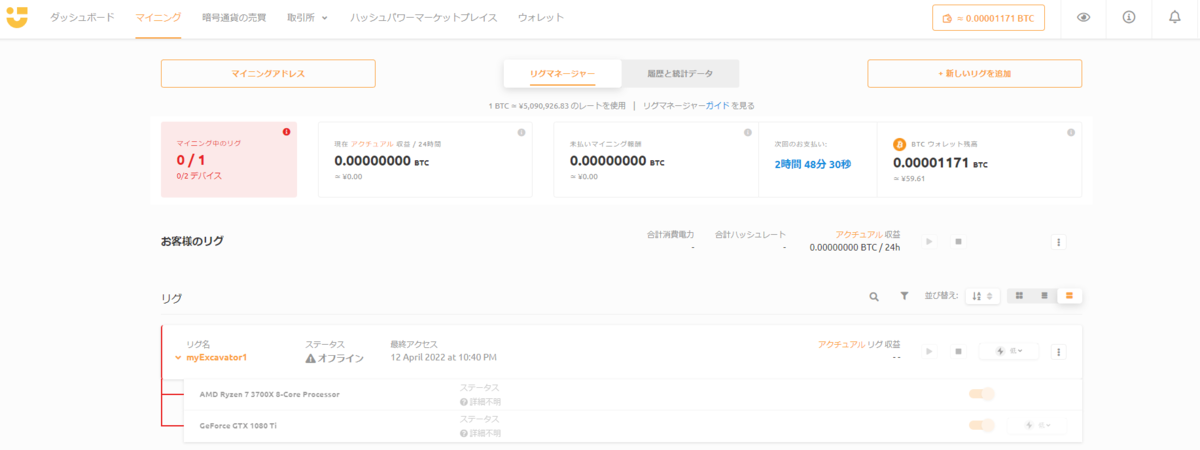1200x450 pixels.
Task: Open the ダッシュボード menu item
Action: pyautogui.click(x=82, y=18)
